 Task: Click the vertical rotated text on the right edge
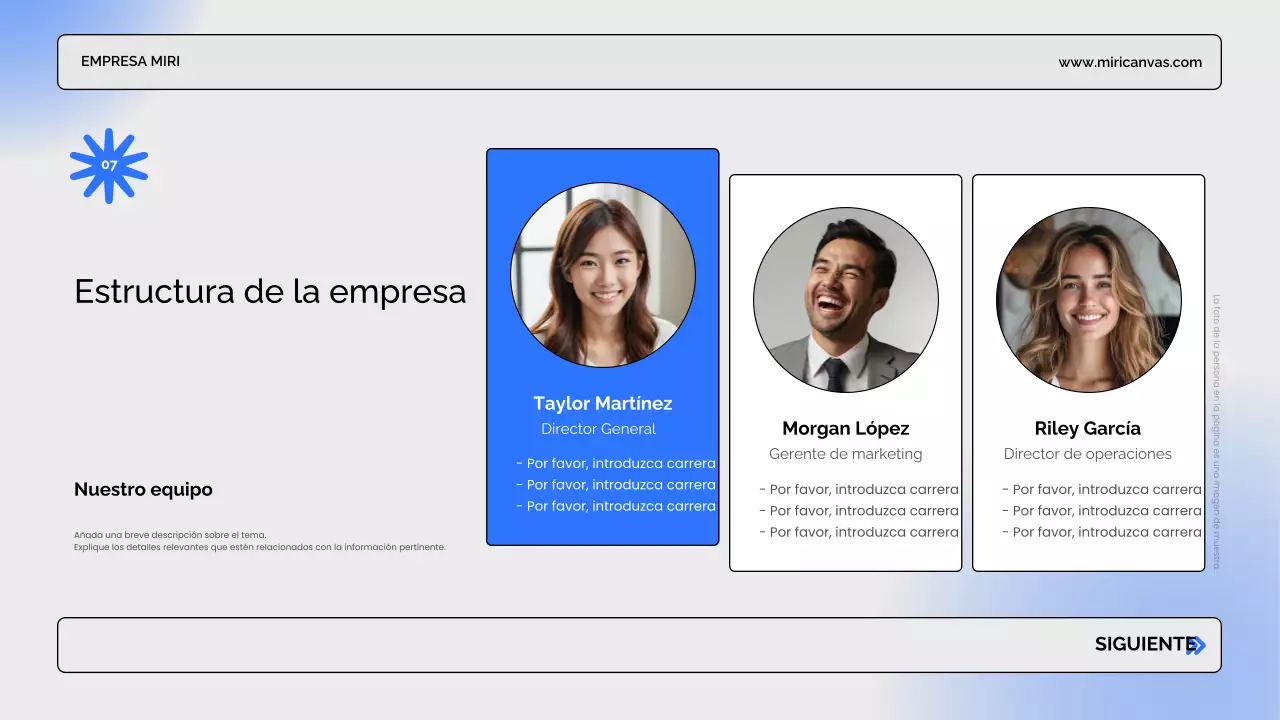[x=1216, y=430]
